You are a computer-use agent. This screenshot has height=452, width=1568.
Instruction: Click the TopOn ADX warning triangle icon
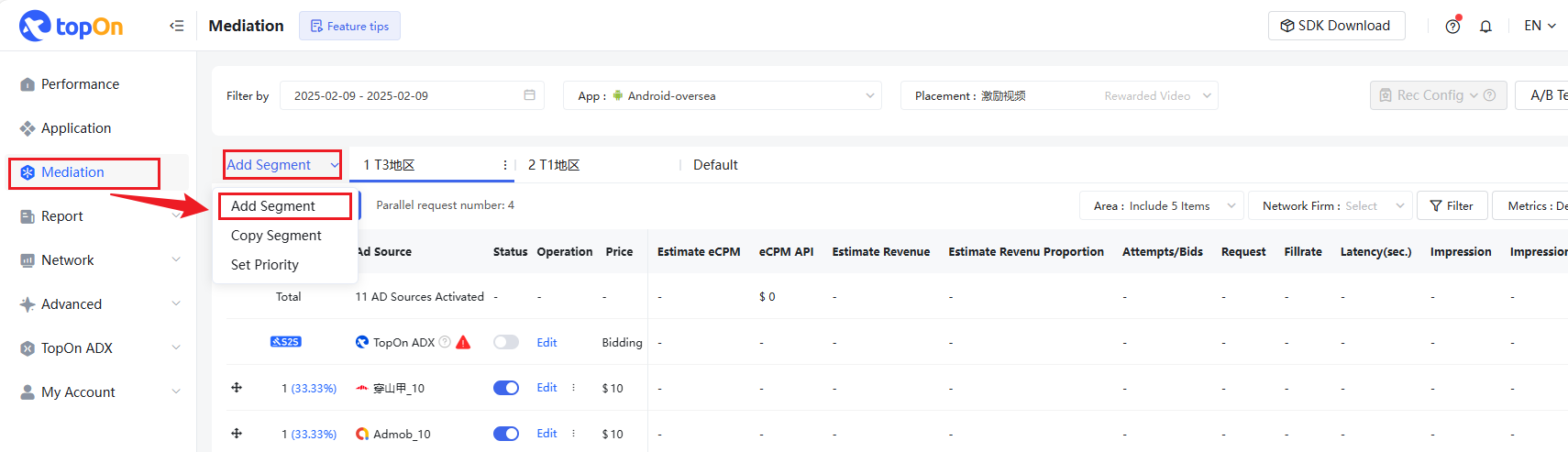463,343
